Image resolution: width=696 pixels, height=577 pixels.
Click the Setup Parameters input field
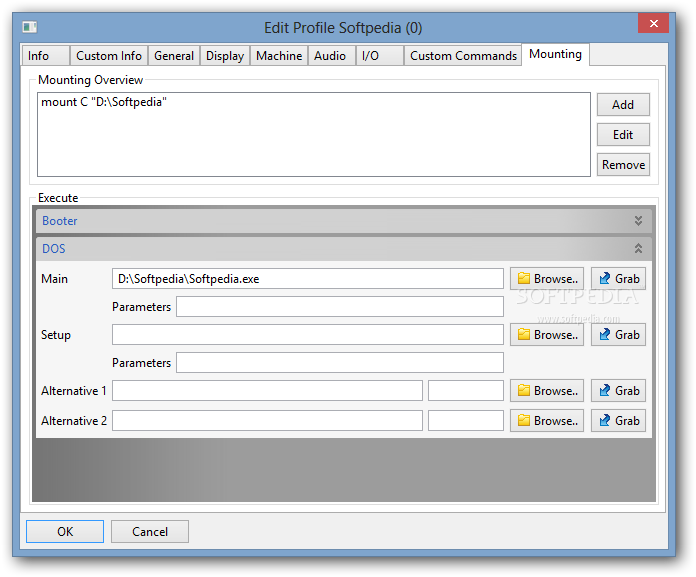click(340, 363)
